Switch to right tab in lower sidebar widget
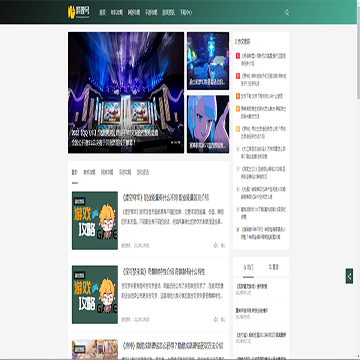This screenshot has height=360, width=360. 274,267
